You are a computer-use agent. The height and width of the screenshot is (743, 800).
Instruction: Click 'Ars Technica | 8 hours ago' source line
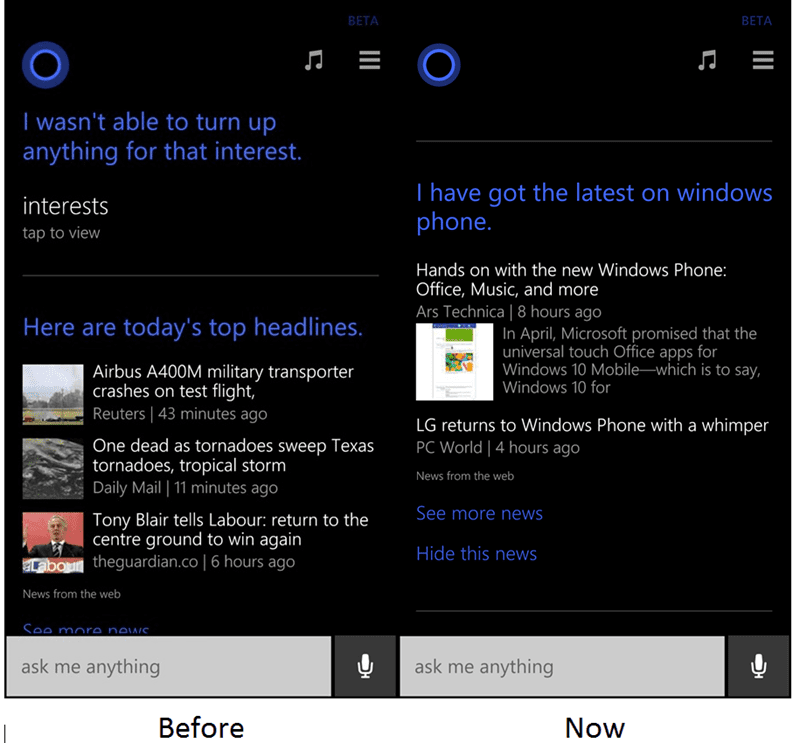click(x=509, y=312)
